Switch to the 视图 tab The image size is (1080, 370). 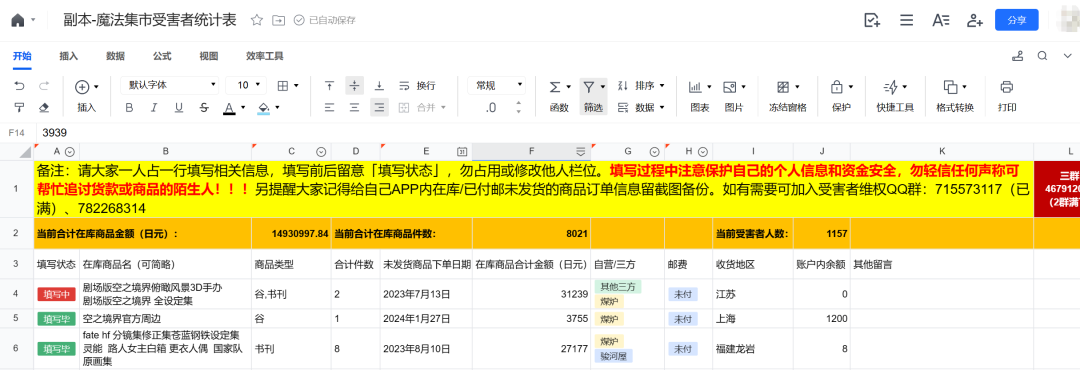209,56
